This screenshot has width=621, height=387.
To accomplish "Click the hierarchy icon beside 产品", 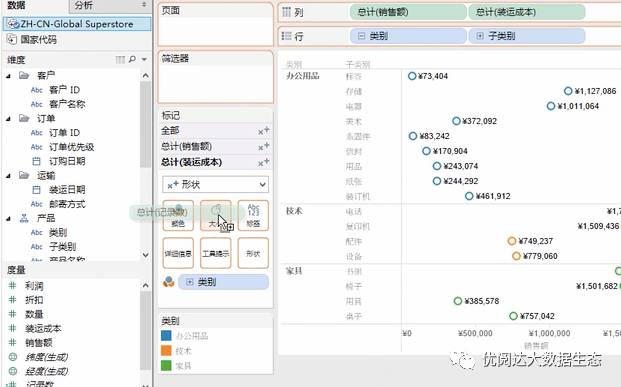I will click(x=24, y=218).
